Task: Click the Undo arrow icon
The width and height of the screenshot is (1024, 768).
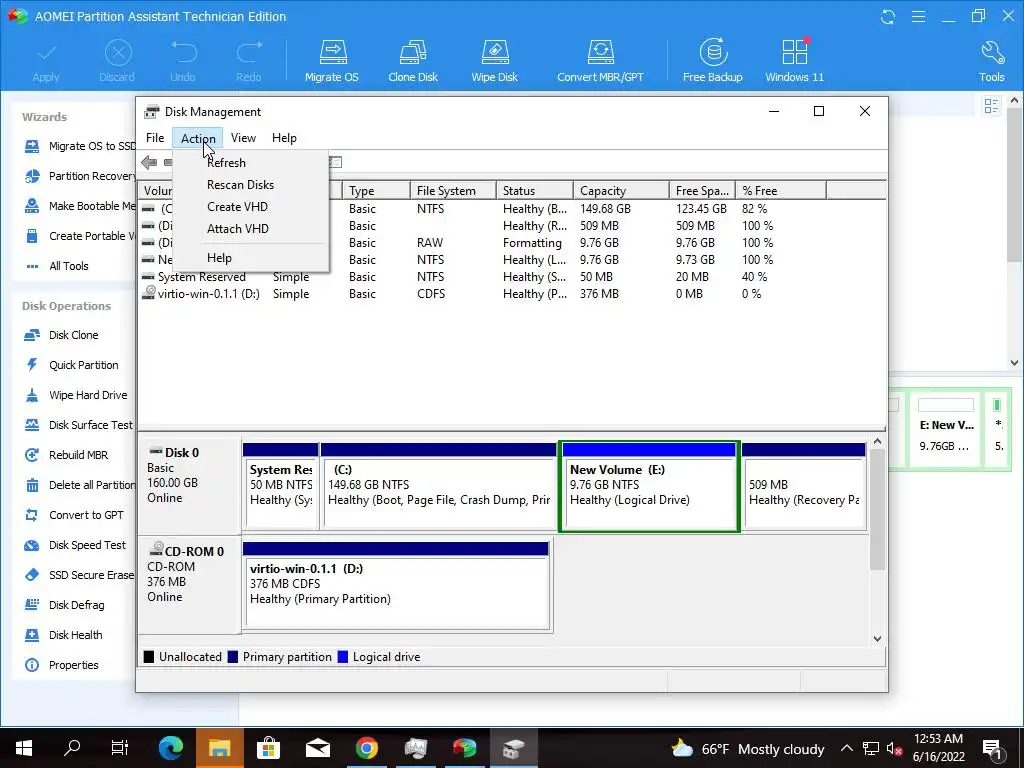Action: pyautogui.click(x=183, y=61)
